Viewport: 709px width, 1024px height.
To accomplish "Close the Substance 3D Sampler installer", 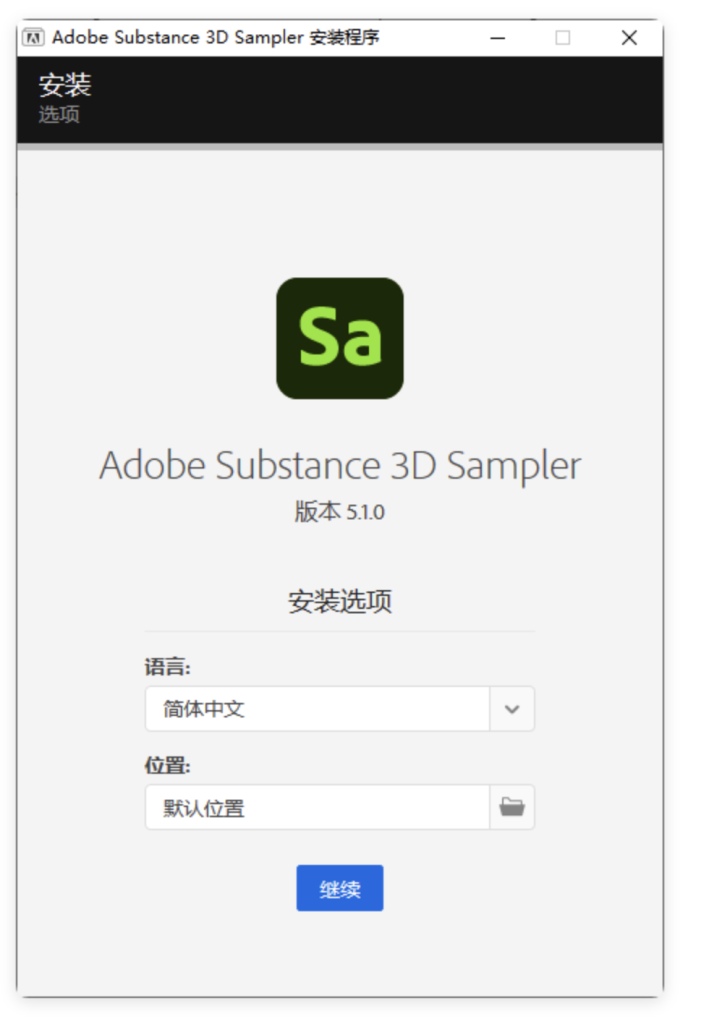I will coord(629,38).
